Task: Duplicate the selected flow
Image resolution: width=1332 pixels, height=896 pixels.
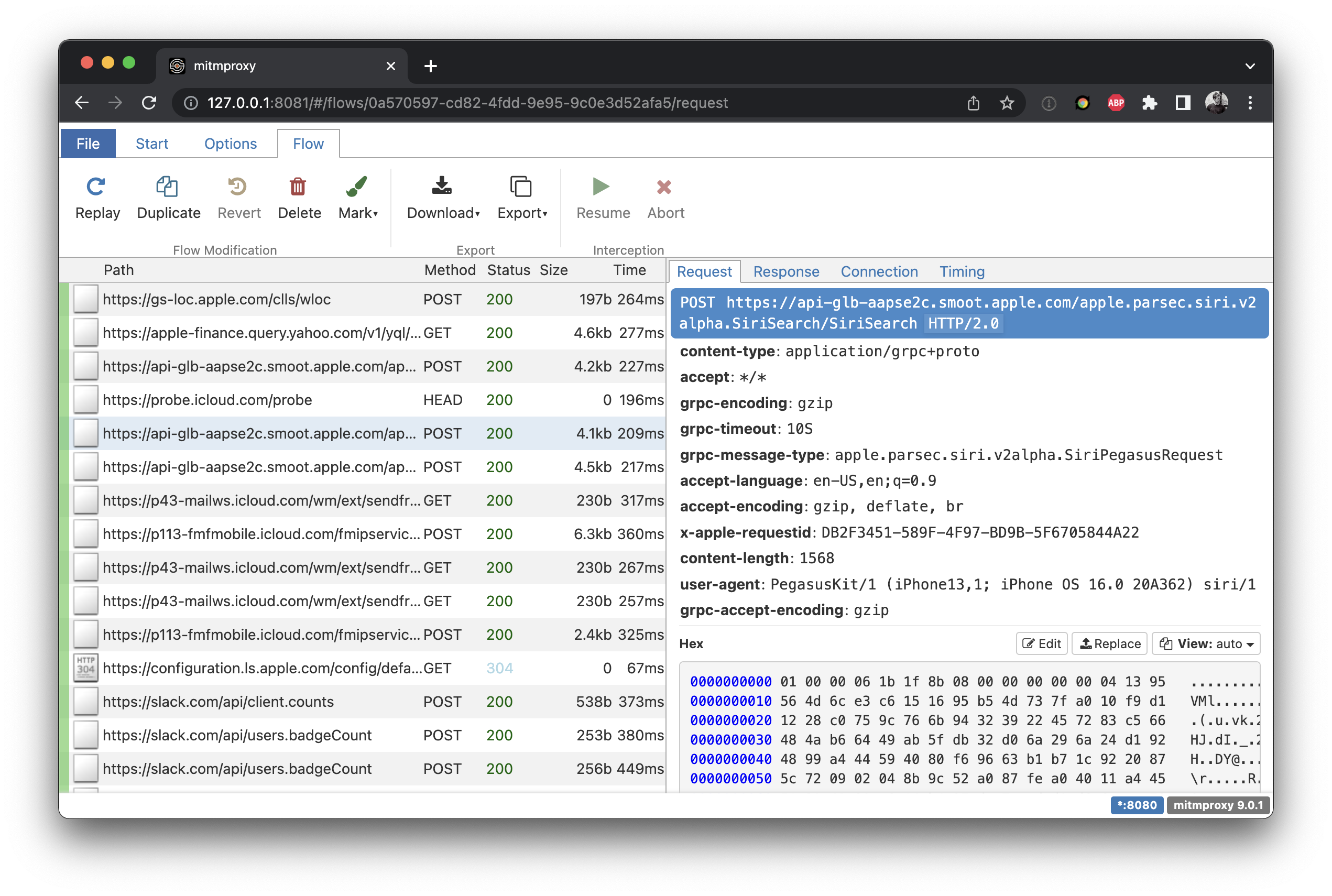Action: point(168,197)
